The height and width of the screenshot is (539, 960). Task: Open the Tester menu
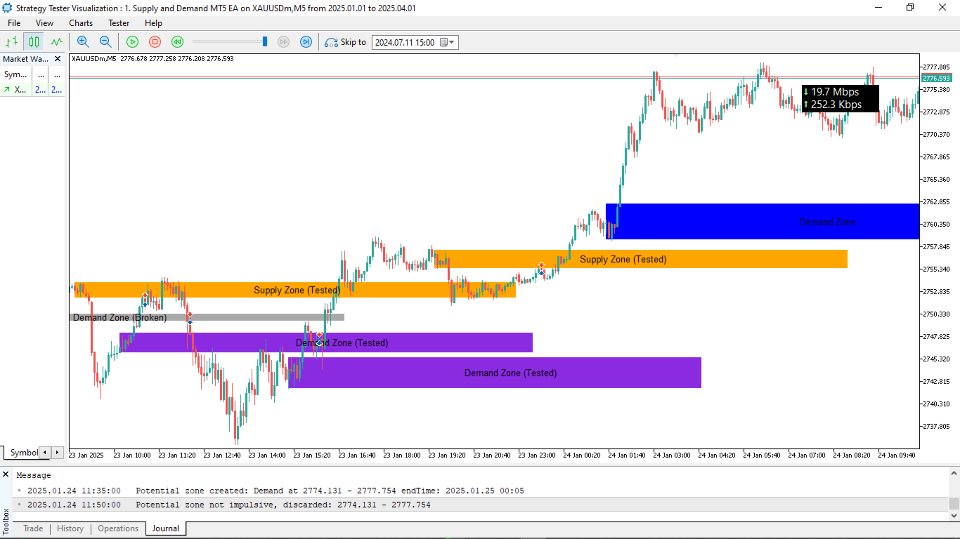(x=119, y=23)
